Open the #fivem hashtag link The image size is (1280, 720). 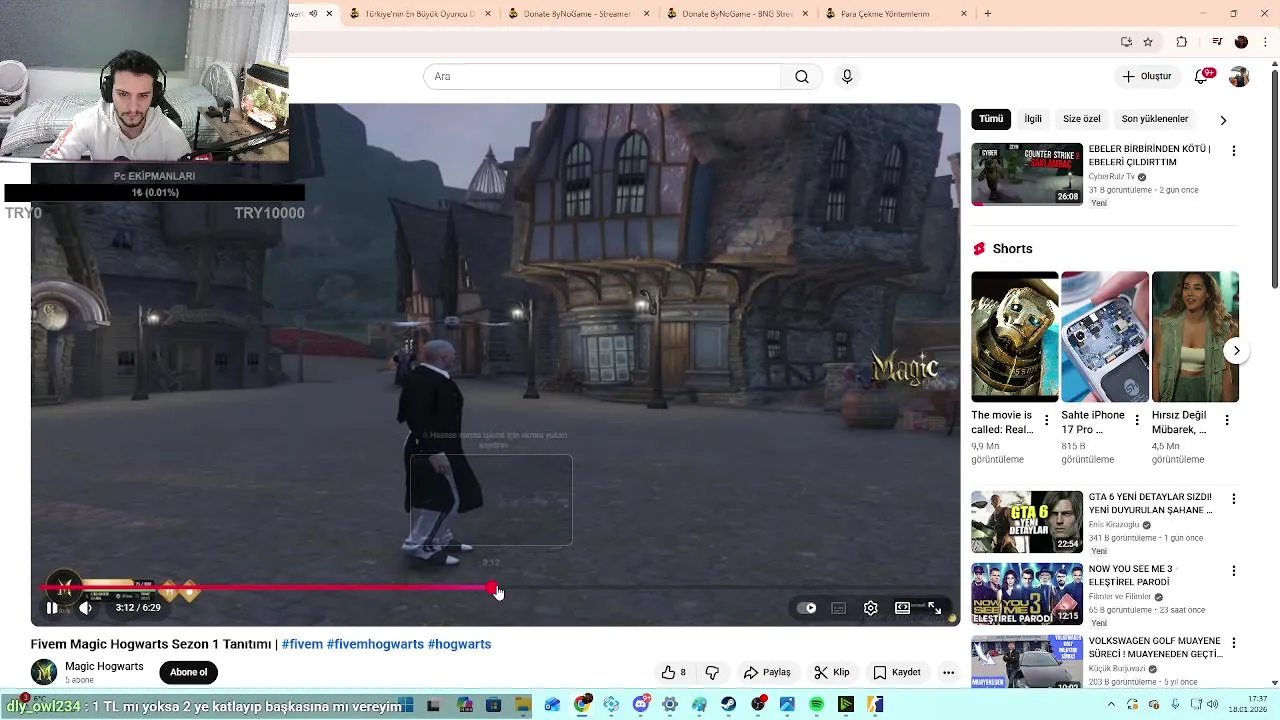point(302,644)
